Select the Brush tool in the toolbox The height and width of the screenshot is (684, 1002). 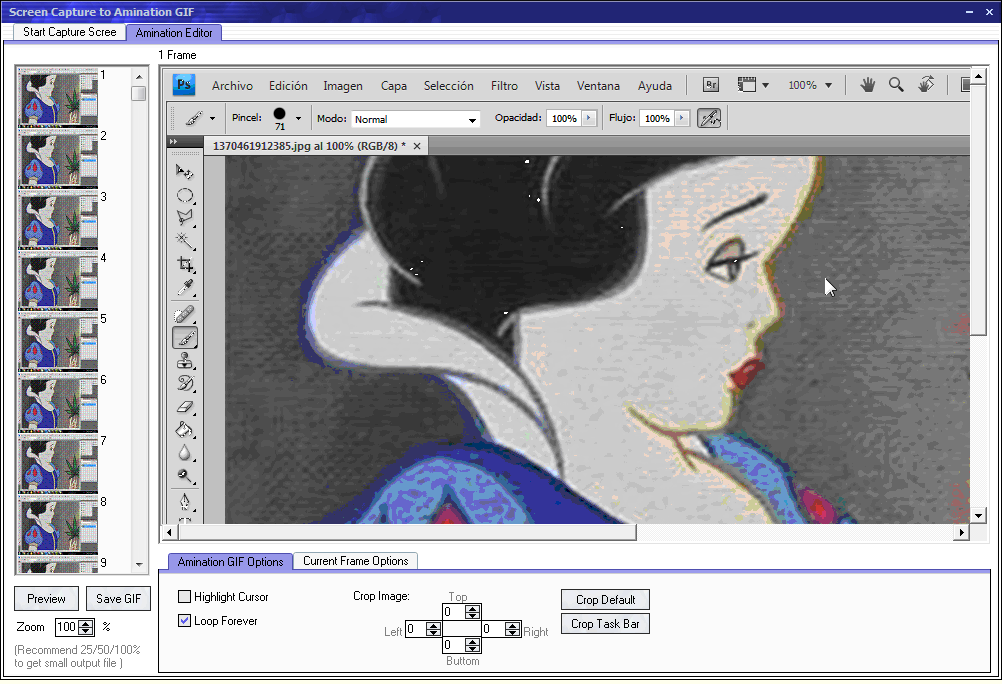[x=185, y=338]
